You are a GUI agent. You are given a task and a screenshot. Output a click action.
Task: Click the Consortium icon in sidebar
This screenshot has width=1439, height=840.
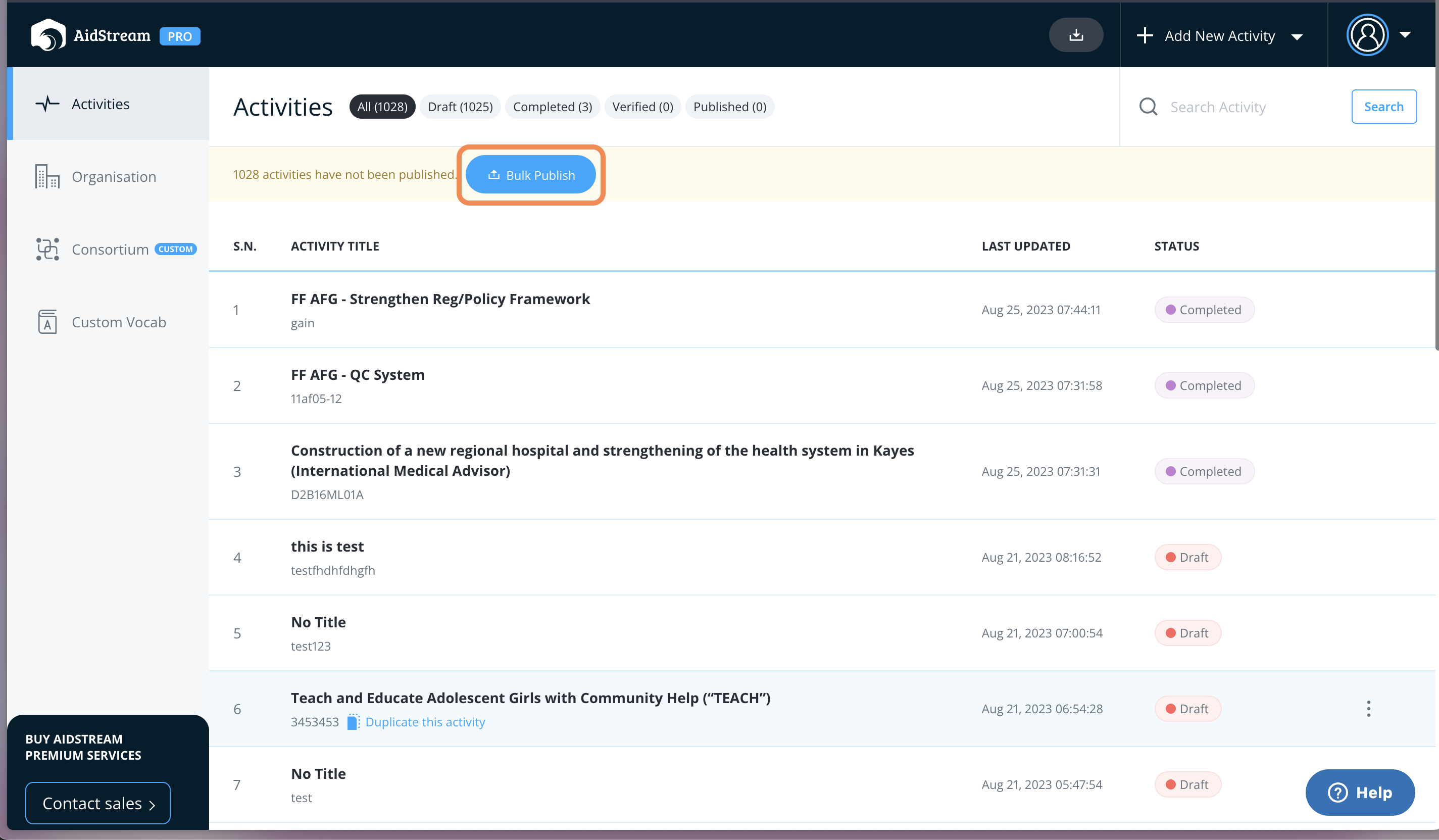point(47,249)
